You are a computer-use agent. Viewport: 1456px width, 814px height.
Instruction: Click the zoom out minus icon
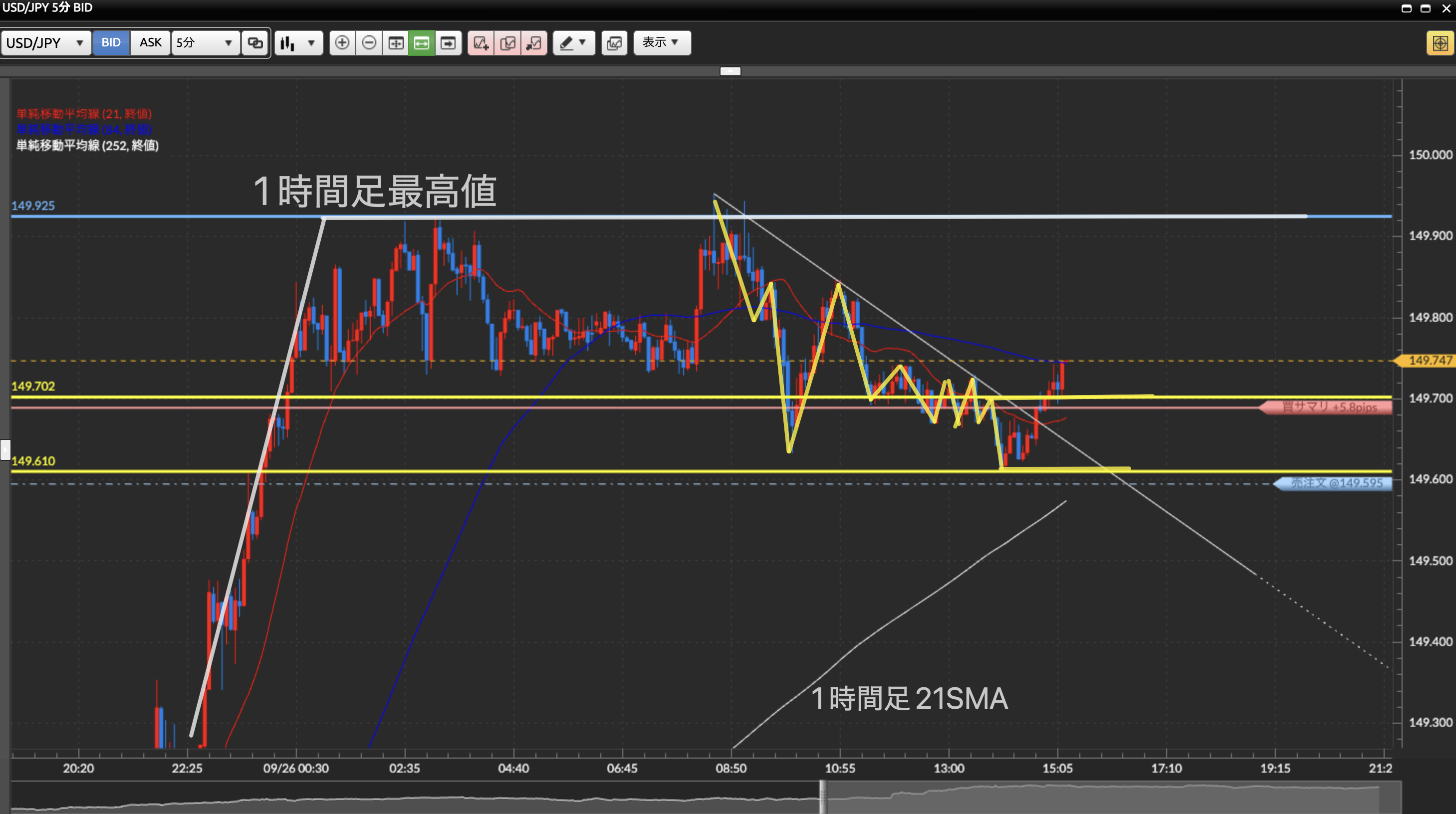click(369, 43)
